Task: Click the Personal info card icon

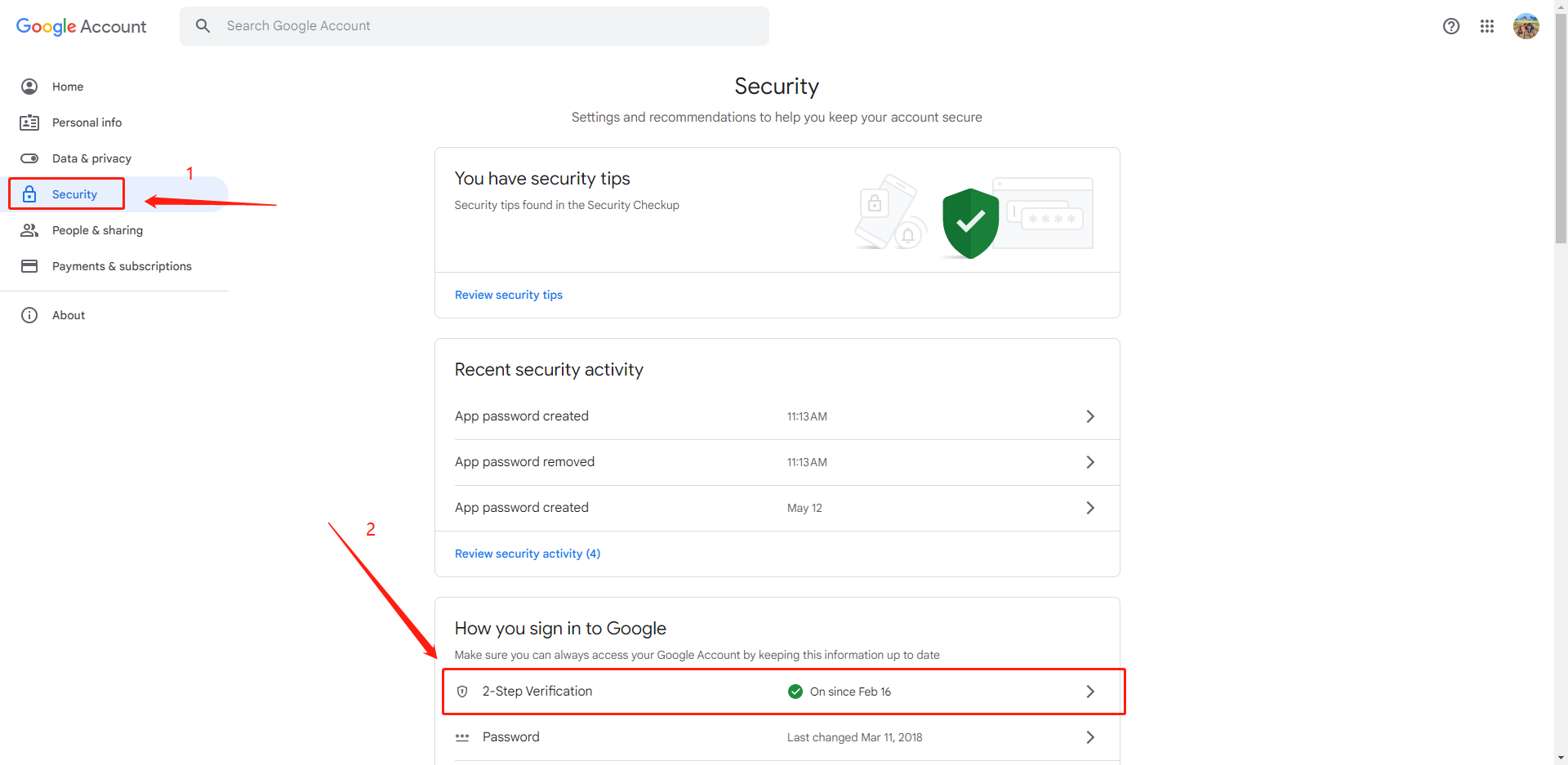Action: click(x=29, y=122)
